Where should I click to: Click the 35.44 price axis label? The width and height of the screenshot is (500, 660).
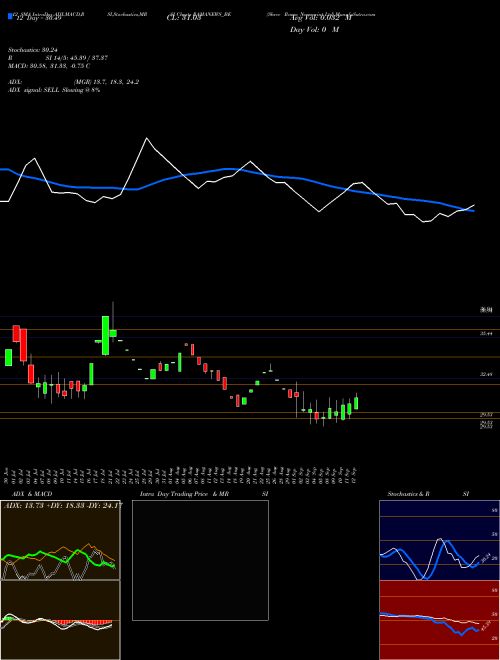click(486, 333)
